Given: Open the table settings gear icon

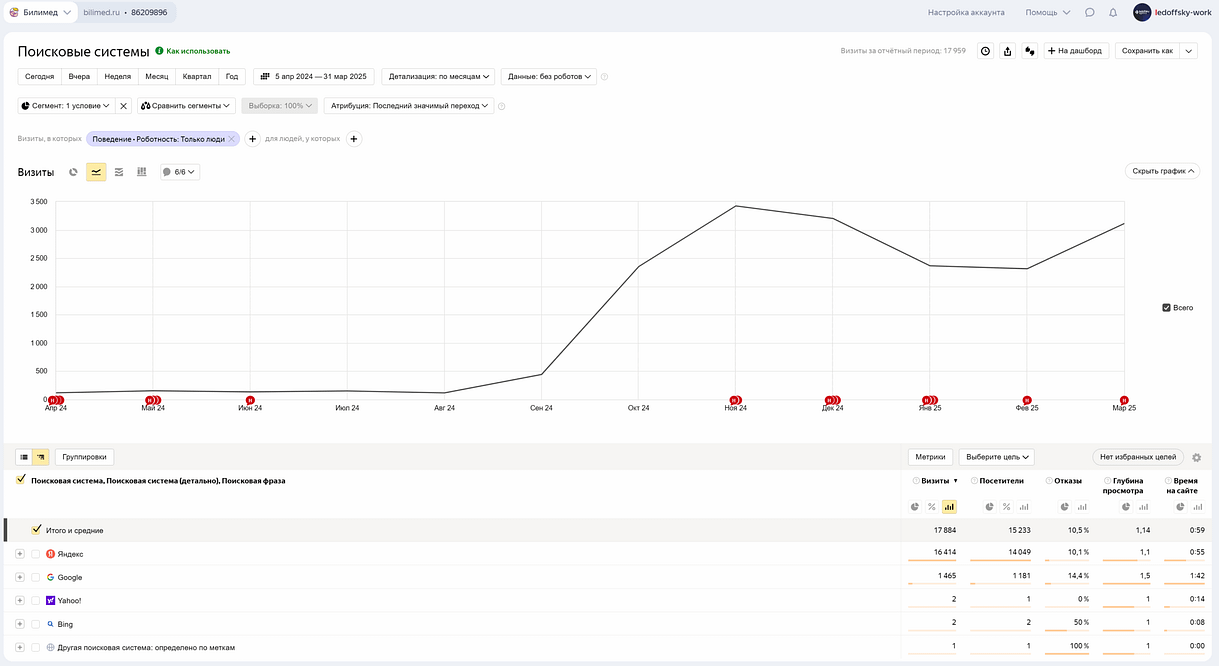Looking at the screenshot, I should click(x=1196, y=457).
